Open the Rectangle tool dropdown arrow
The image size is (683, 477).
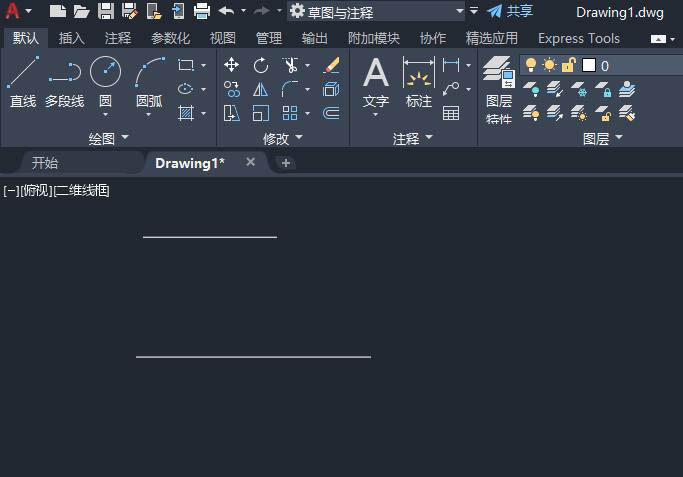pos(203,66)
